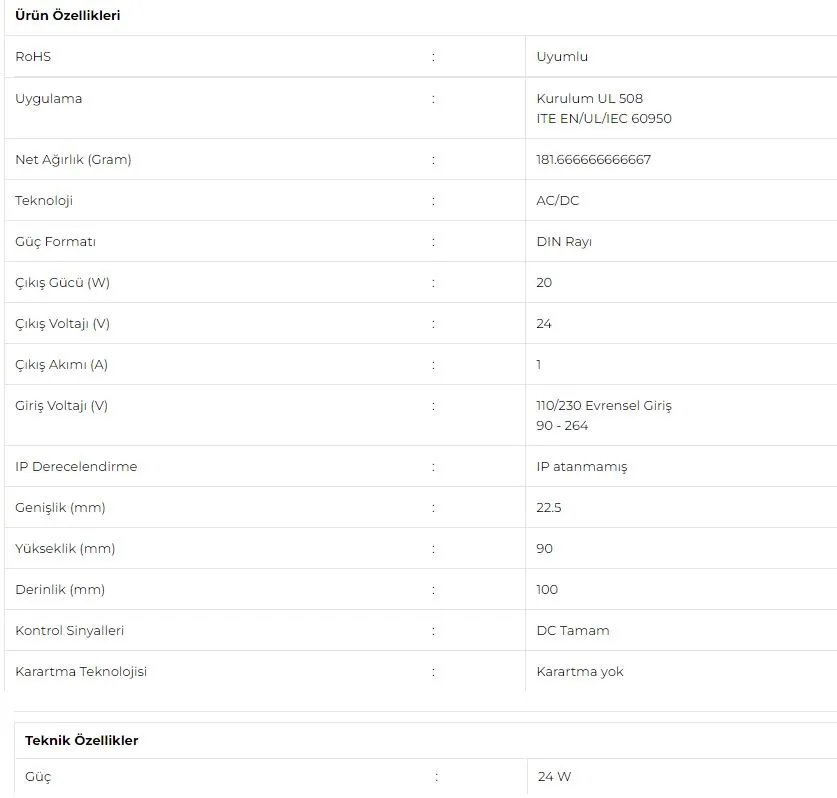This screenshot has height=798, width=837.
Task: Click the Ürün Özellikleri heading
Action: (68, 15)
